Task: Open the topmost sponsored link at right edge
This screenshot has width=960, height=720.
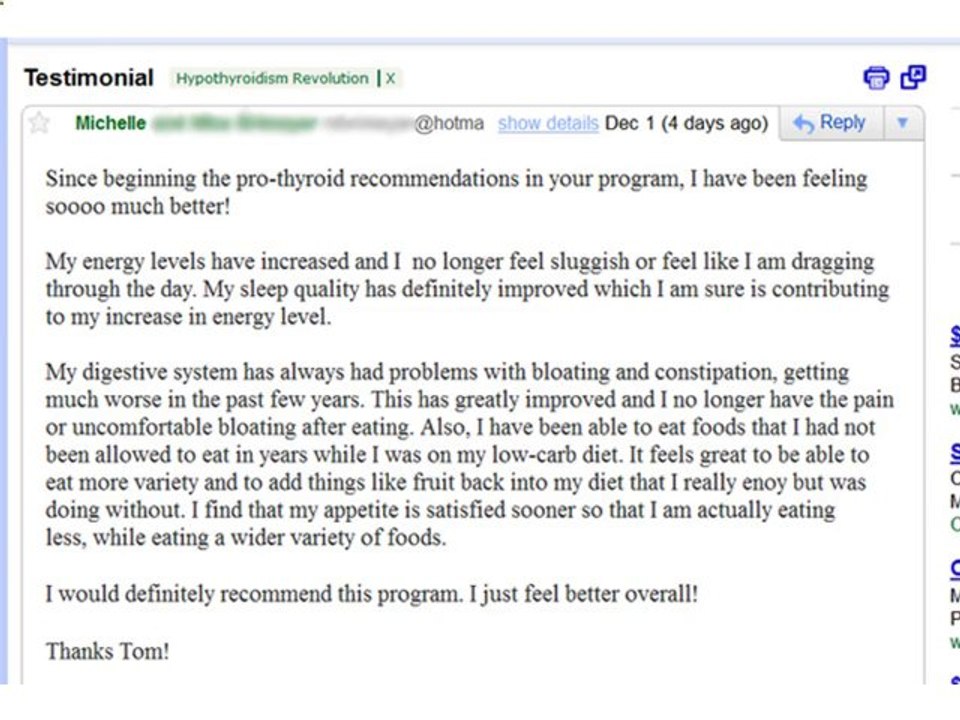Action: (955, 336)
